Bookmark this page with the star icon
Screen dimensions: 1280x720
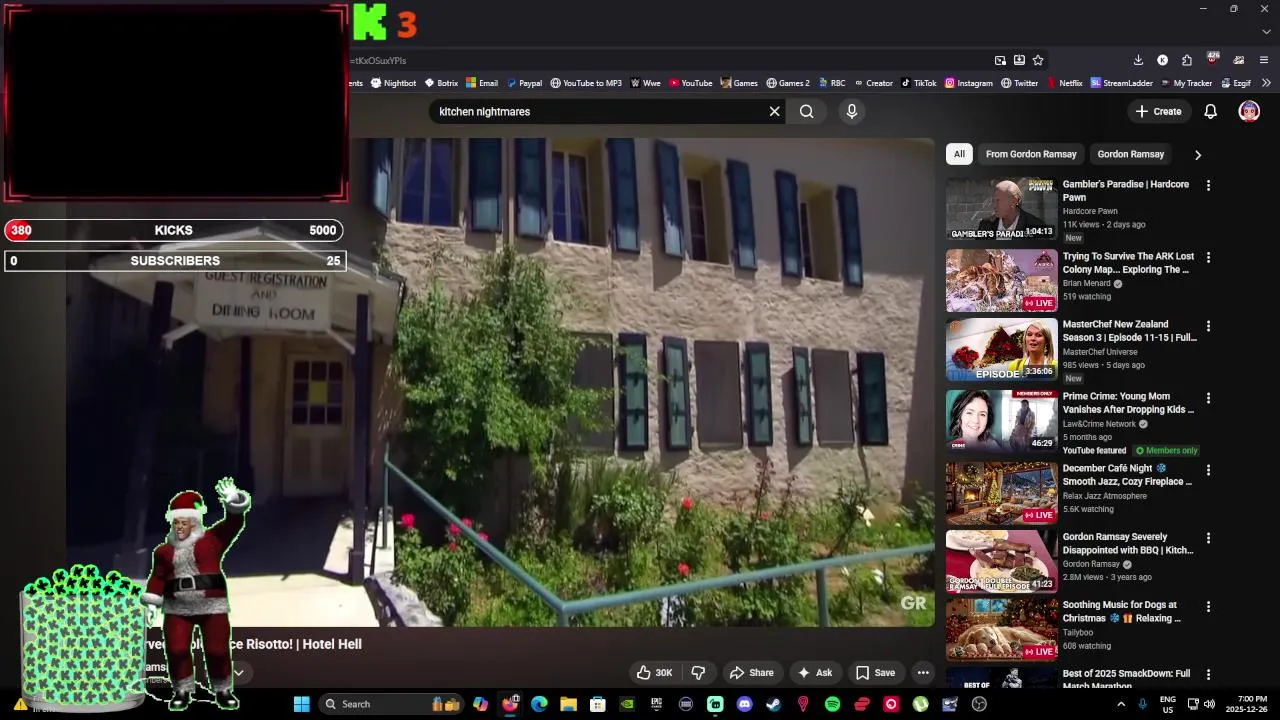click(1038, 60)
